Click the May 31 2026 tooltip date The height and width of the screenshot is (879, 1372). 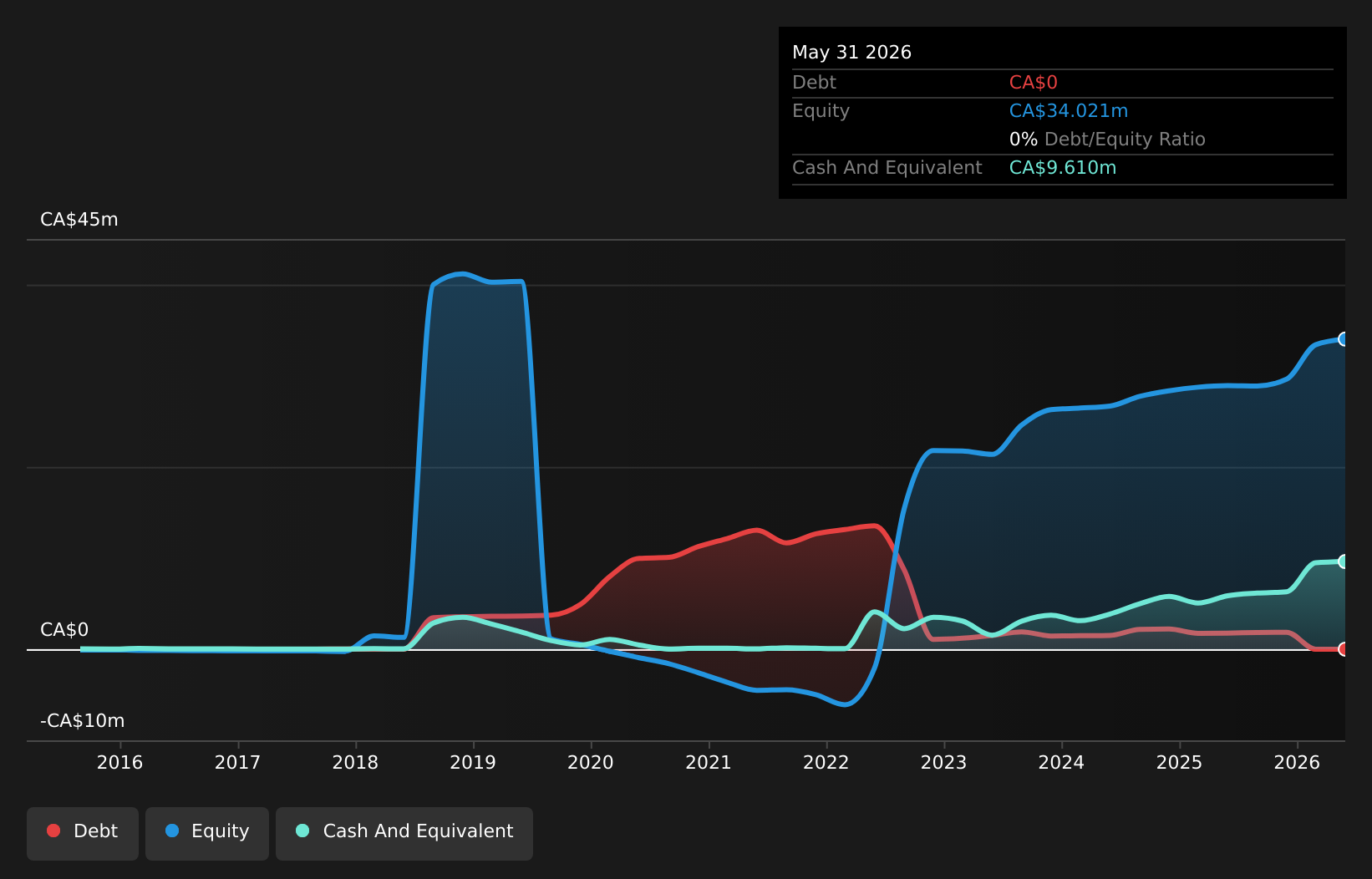[x=851, y=53]
